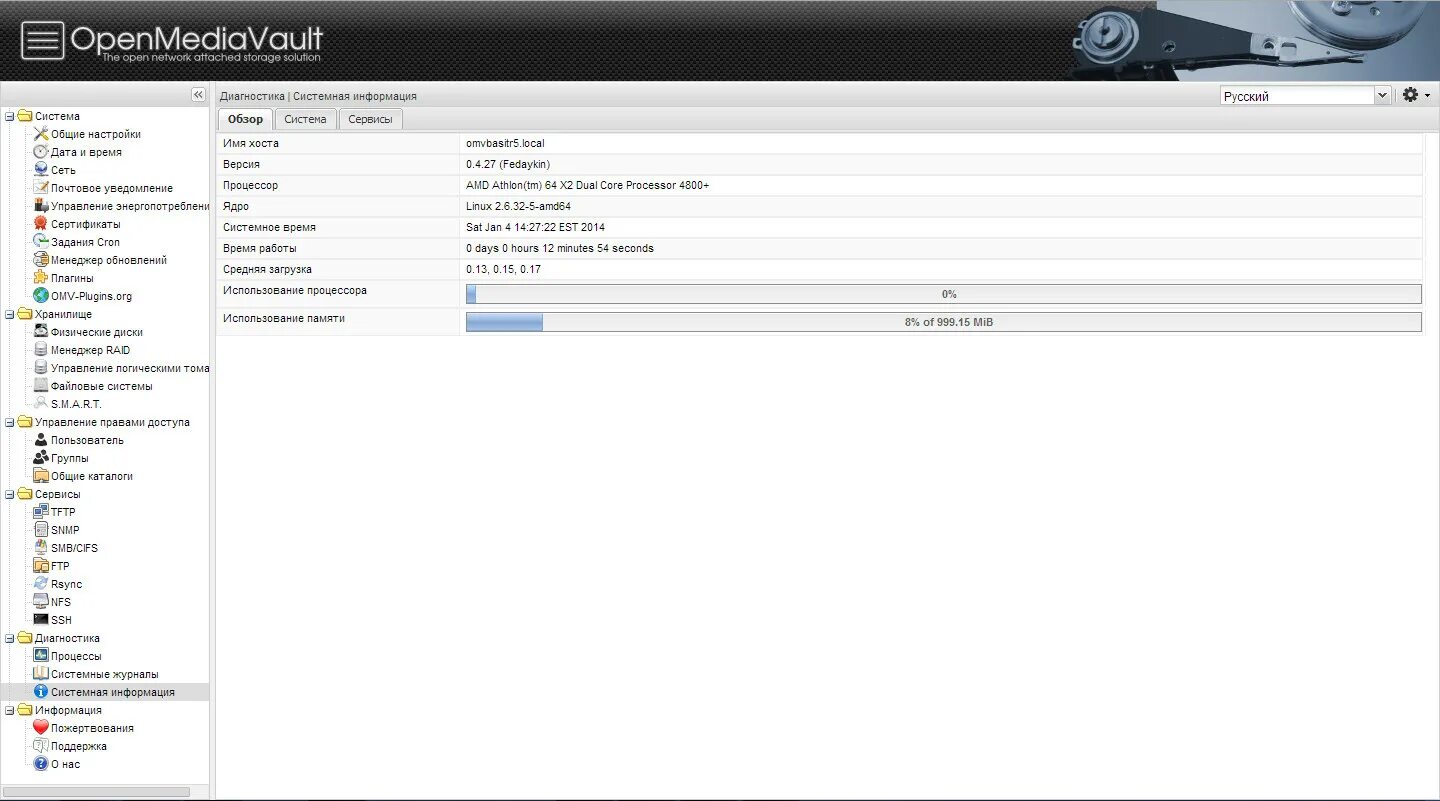1440x801 pixels.
Task: Switch to the Система tab
Action: coord(305,119)
